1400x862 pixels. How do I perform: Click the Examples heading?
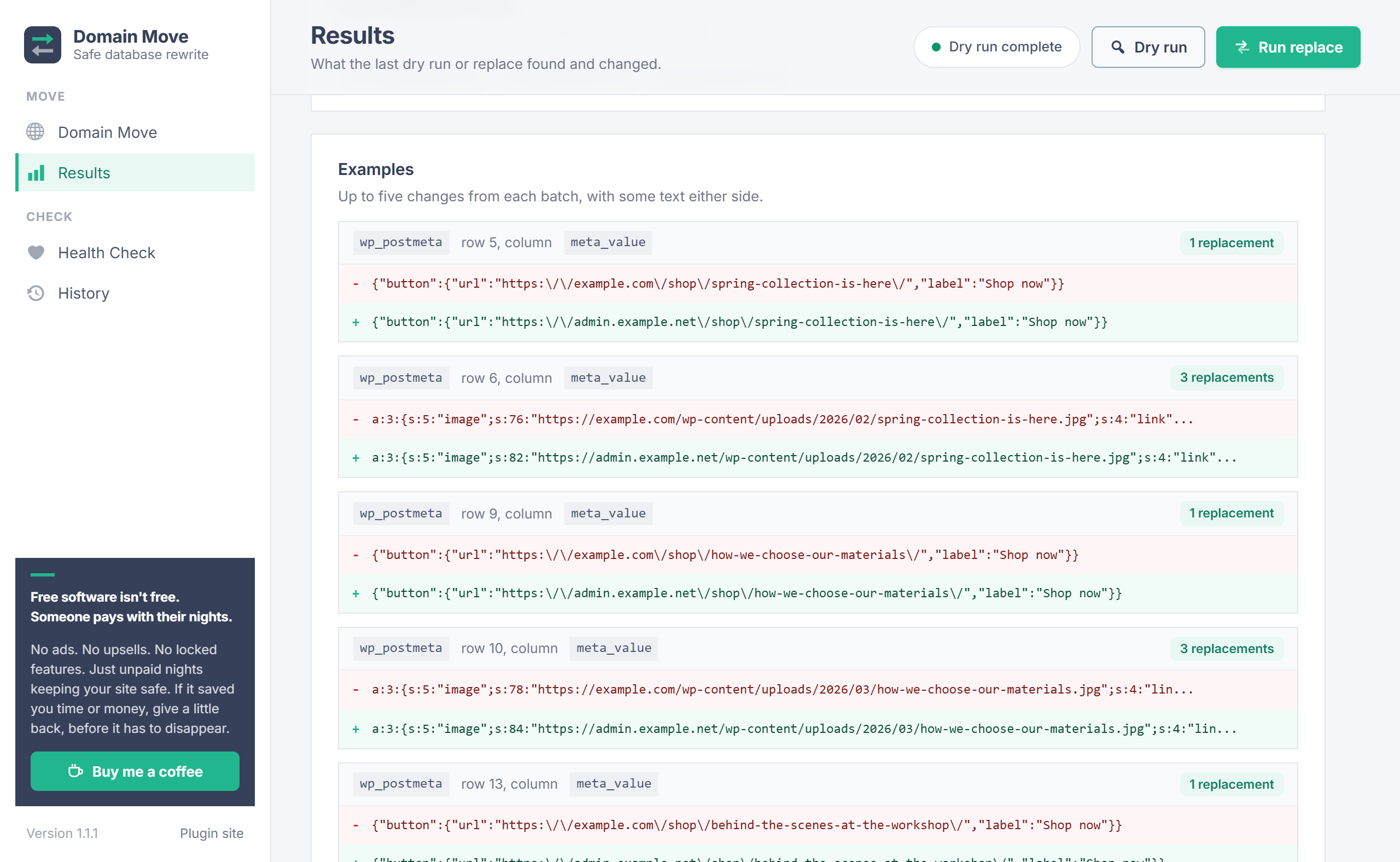click(x=376, y=170)
